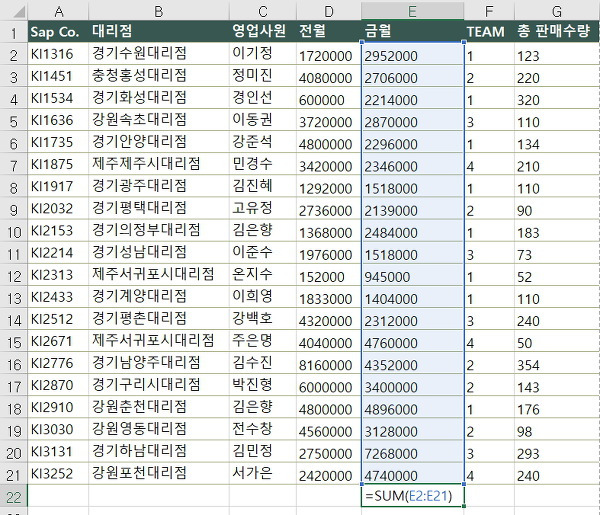Select column B header
The width and height of the screenshot is (600, 515).
point(159,11)
